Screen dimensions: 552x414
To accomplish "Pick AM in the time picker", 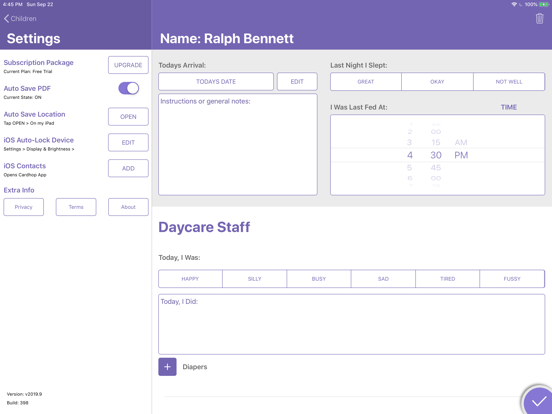I will coord(461,143).
